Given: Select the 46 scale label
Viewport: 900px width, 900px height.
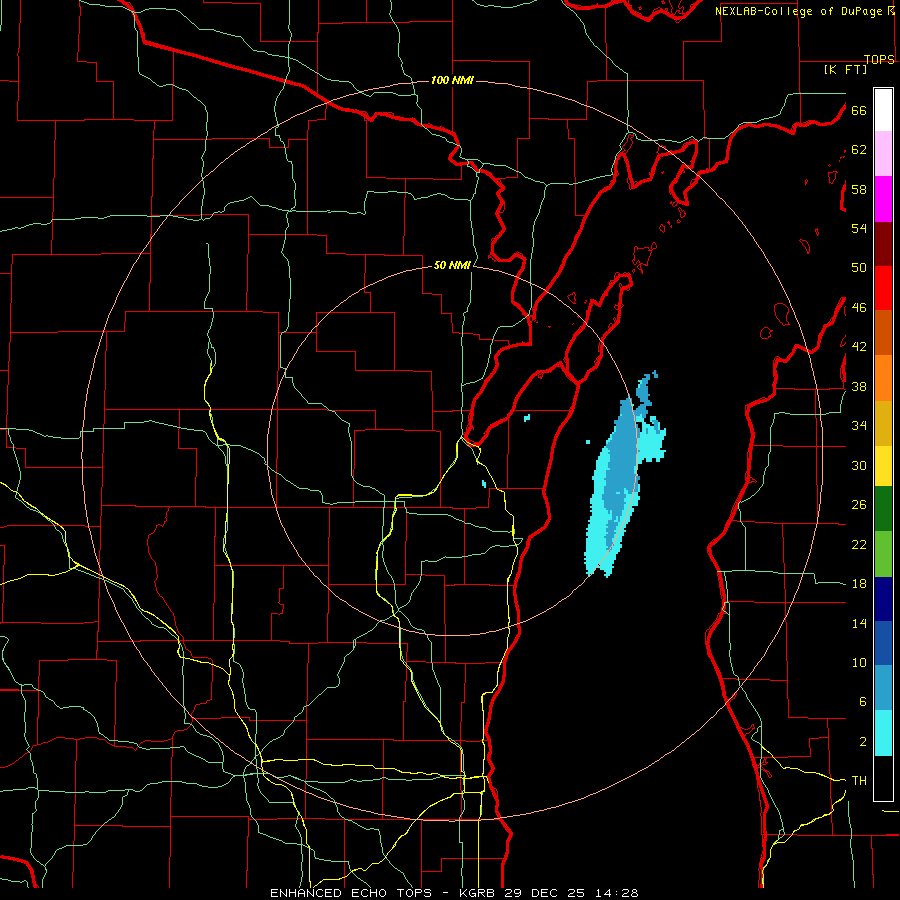Looking at the screenshot, I should tap(859, 308).
